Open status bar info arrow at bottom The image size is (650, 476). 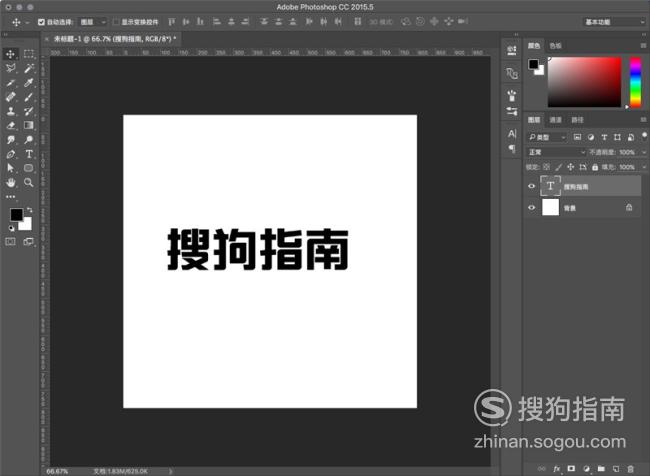coord(170,471)
